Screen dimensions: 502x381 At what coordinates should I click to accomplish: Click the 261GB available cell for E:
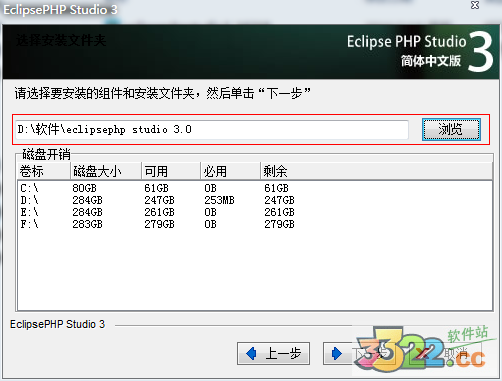(x=159, y=212)
